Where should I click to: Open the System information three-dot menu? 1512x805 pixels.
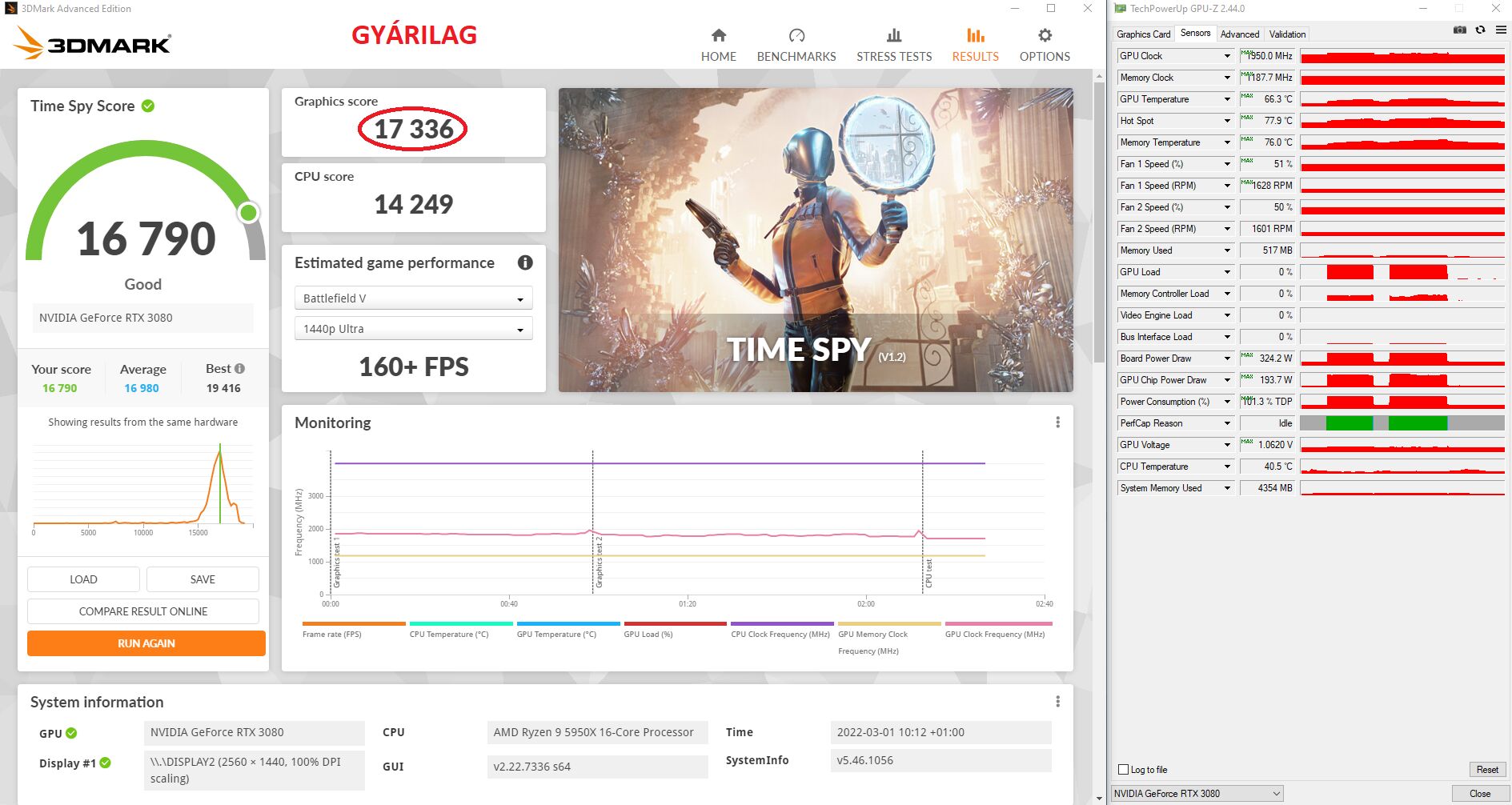click(x=1057, y=702)
